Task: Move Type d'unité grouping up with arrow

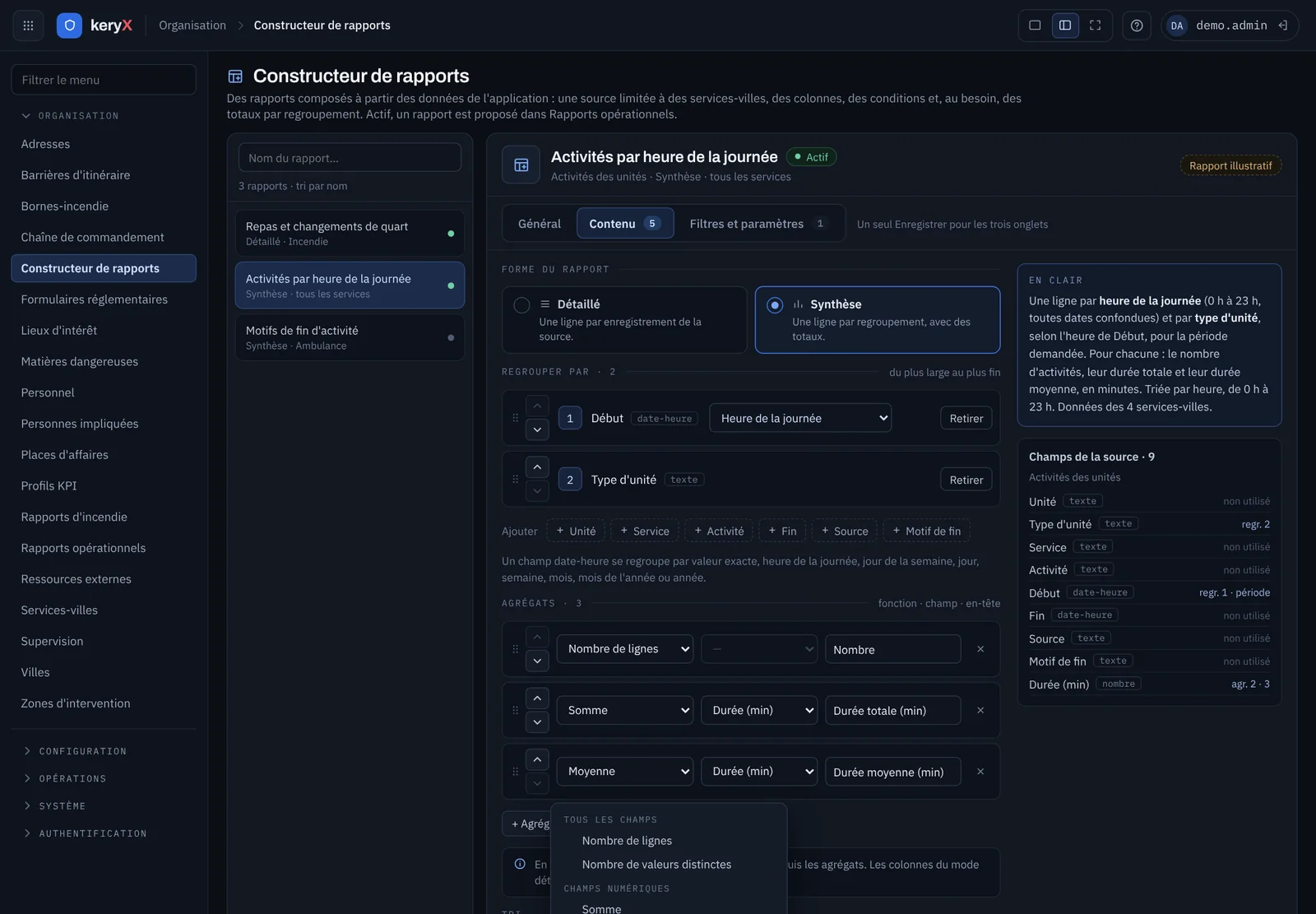Action: coord(537,467)
